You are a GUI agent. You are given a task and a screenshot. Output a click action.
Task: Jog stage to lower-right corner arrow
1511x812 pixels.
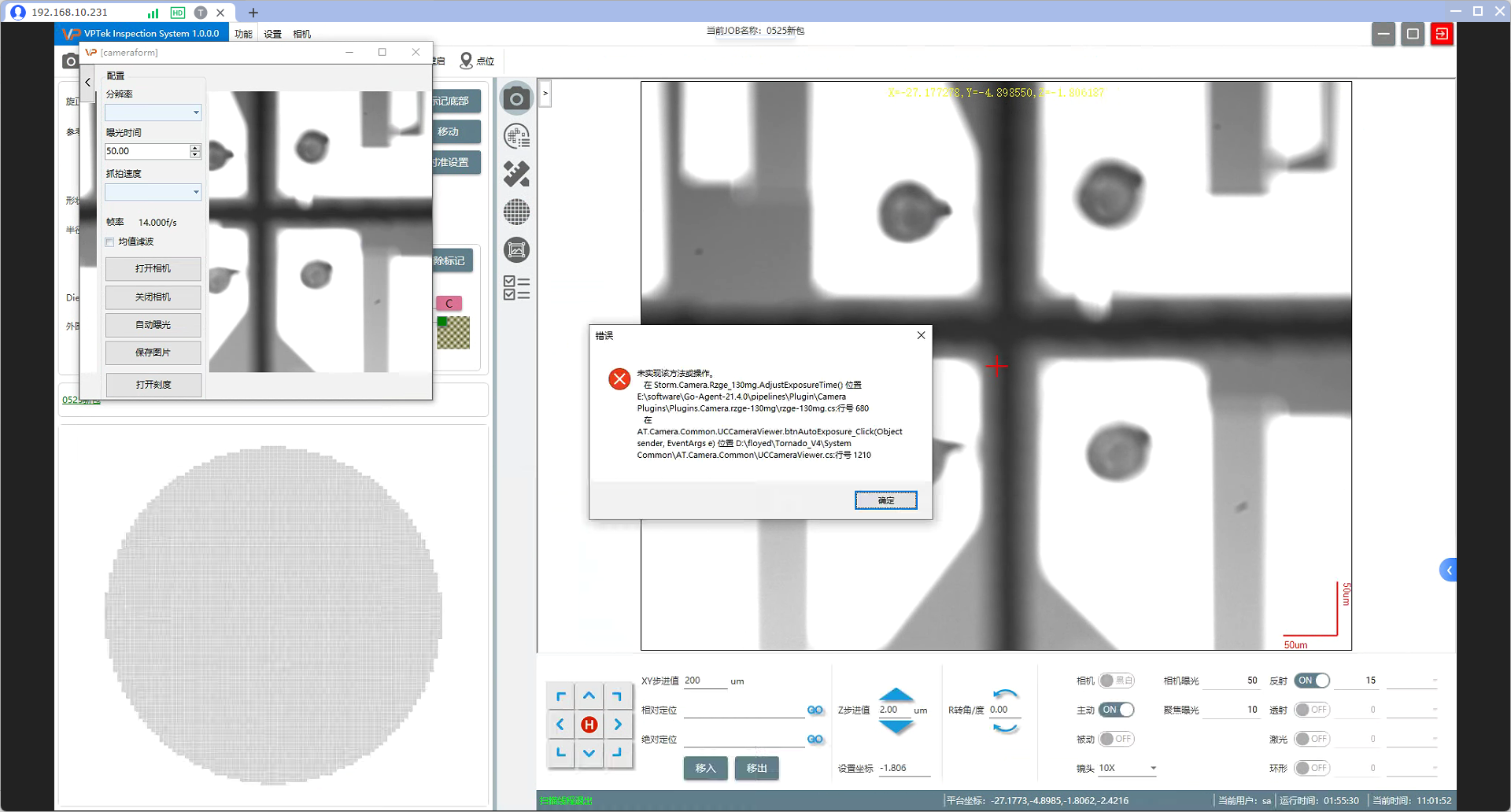coord(618,753)
